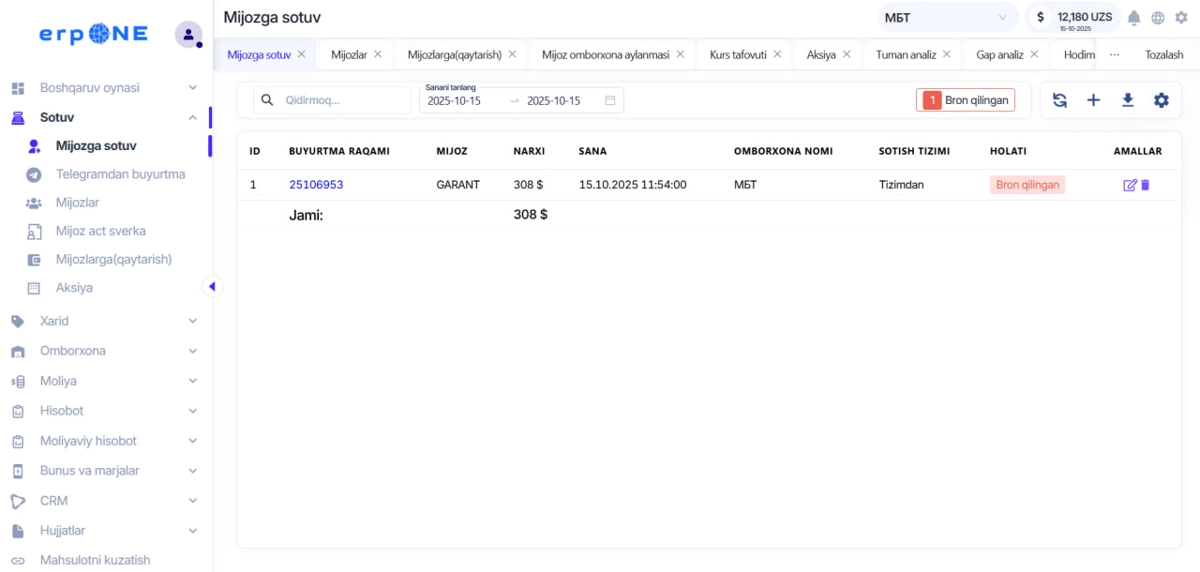The height and width of the screenshot is (572, 1200).
Task: Click the Tozalash button
Action: tap(1164, 55)
